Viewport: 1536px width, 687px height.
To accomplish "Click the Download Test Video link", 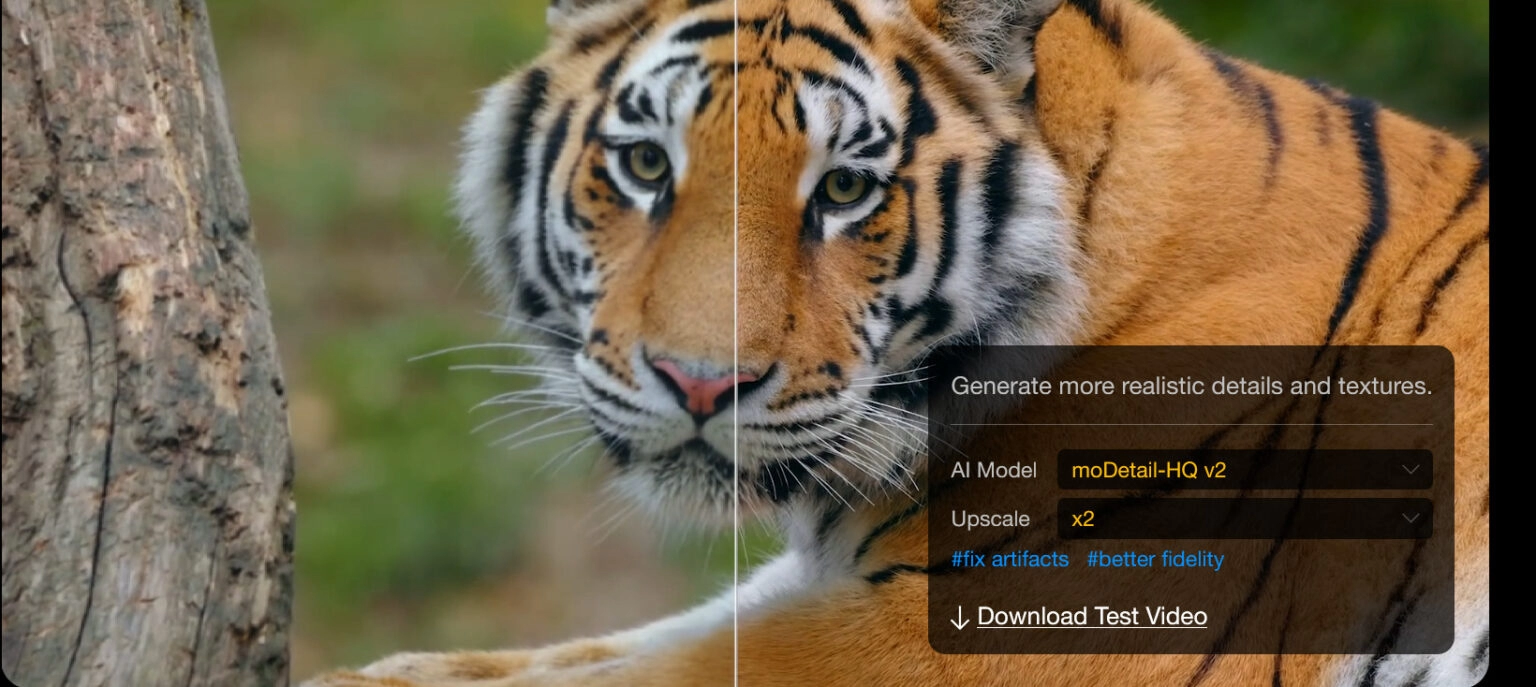I will coord(1091,617).
